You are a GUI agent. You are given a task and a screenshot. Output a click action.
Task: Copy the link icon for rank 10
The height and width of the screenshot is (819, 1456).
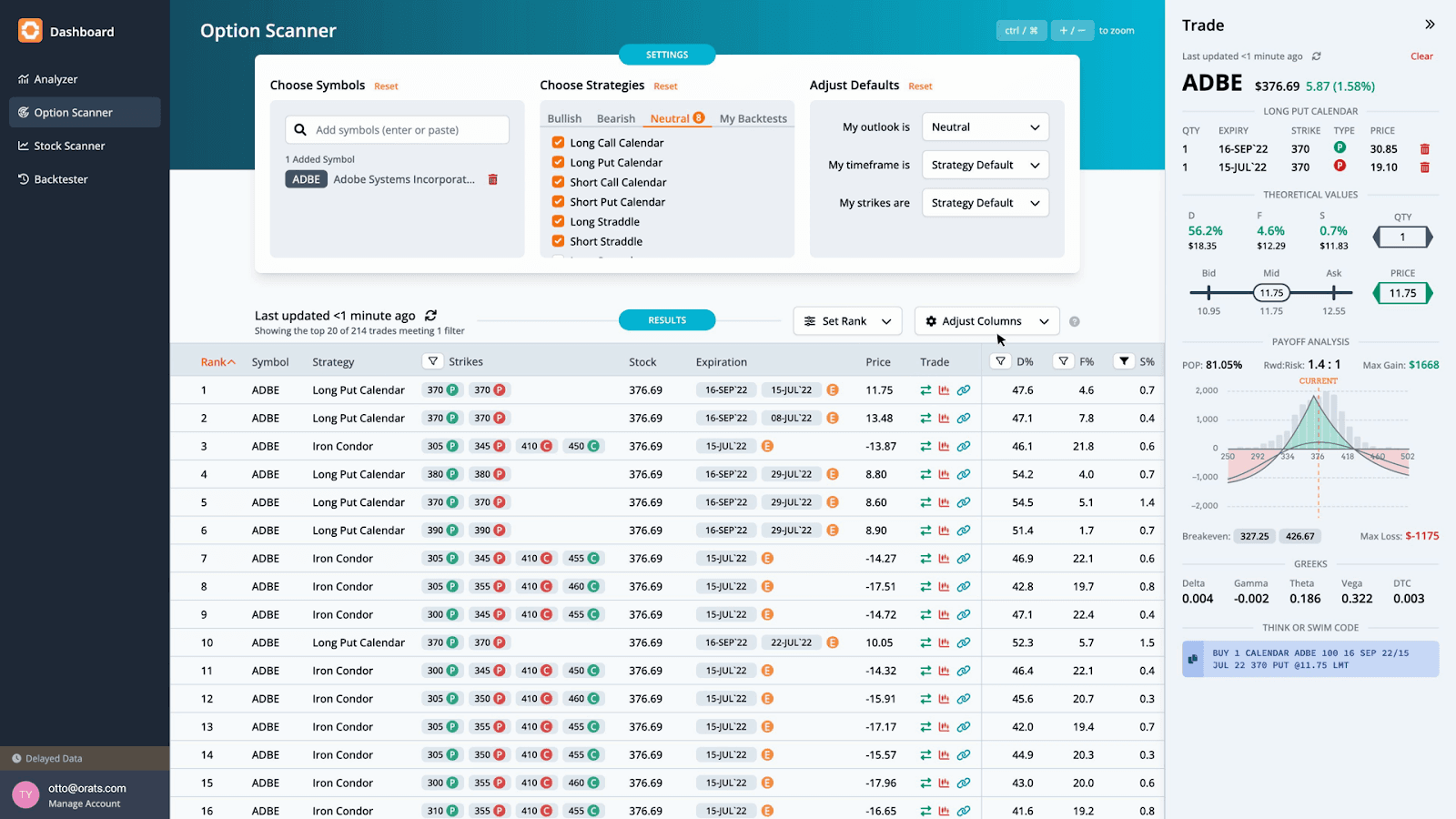[964, 642]
